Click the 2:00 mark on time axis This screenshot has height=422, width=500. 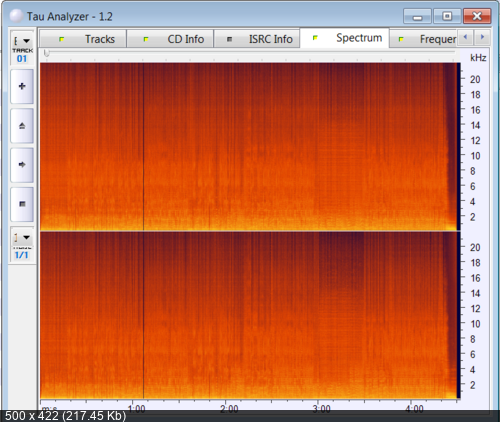pyautogui.click(x=229, y=408)
